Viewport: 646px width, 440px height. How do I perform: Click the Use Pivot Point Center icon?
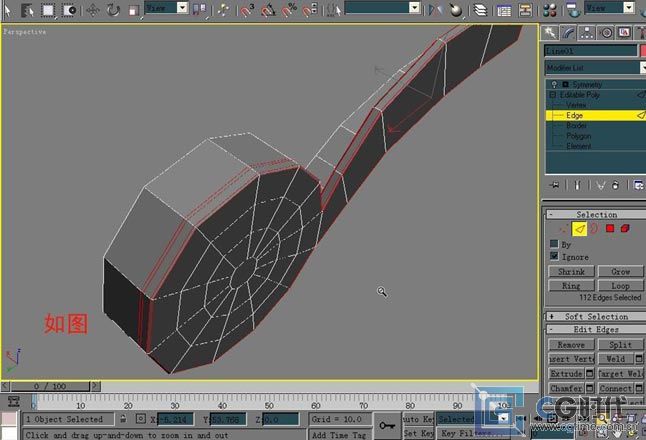200,9
